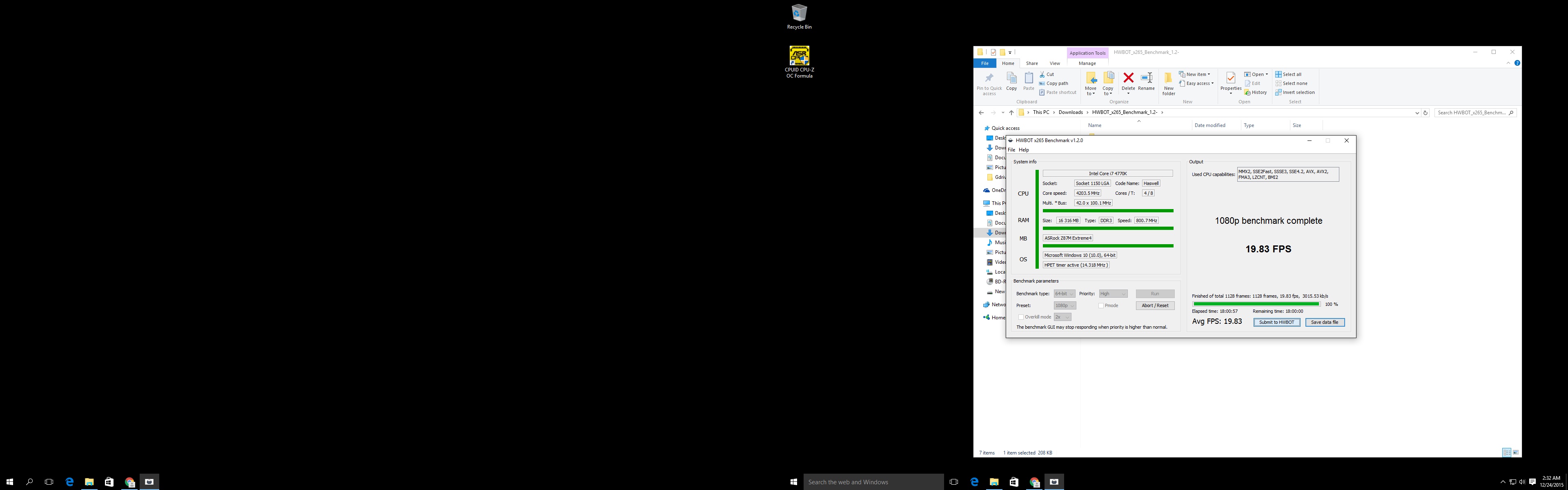Create a New folder from the ribbon
The image size is (1568, 490).
1169,83
